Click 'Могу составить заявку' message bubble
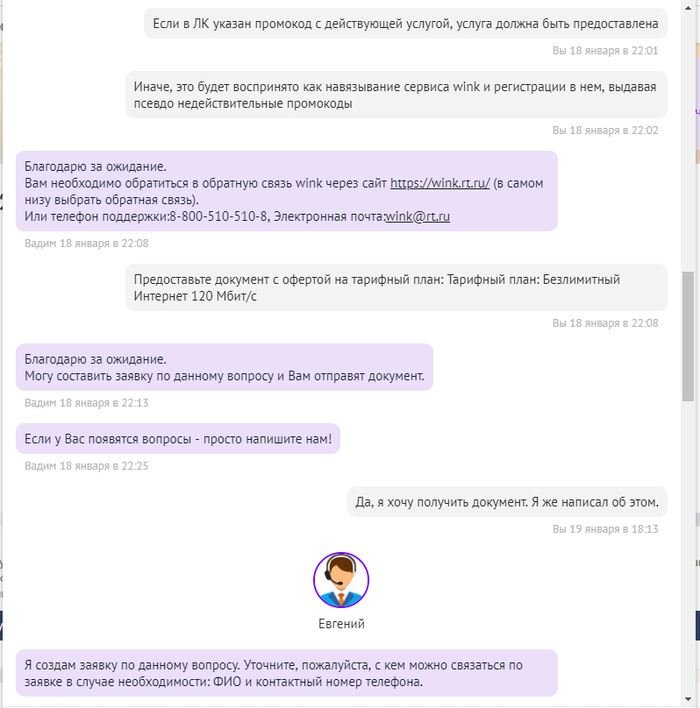The height and width of the screenshot is (708, 700). point(224,368)
